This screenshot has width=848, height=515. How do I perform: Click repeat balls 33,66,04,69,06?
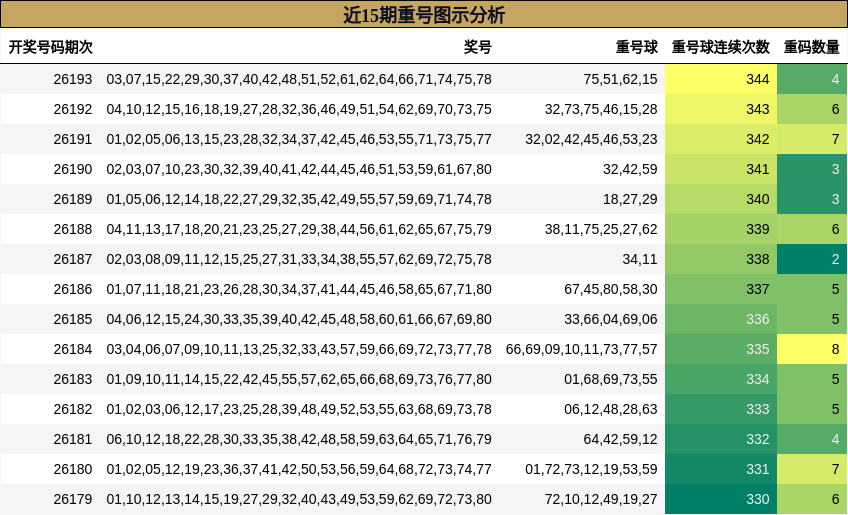coord(611,319)
